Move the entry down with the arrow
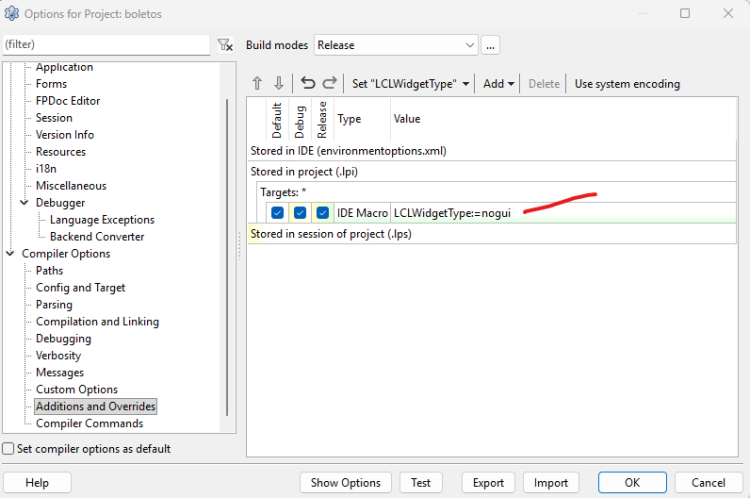 point(279,83)
